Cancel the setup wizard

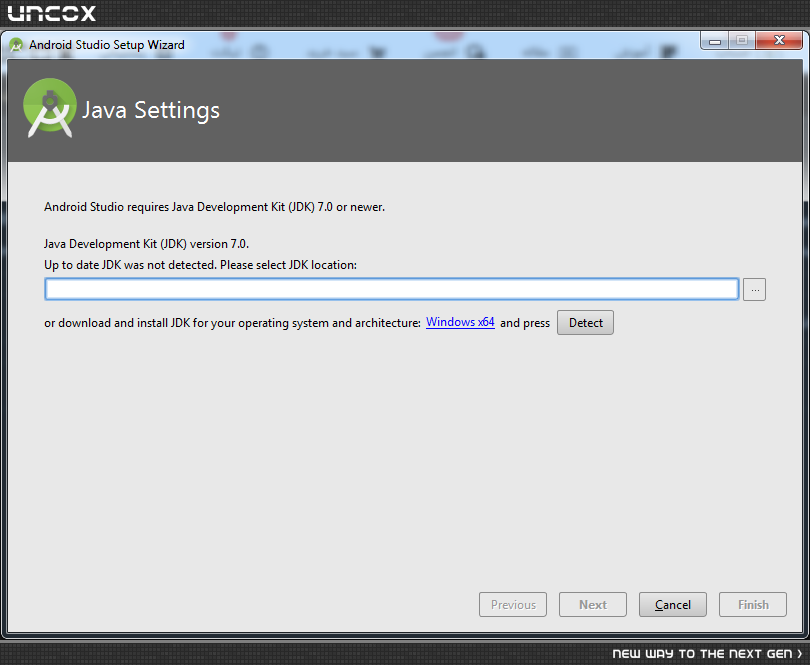(673, 605)
